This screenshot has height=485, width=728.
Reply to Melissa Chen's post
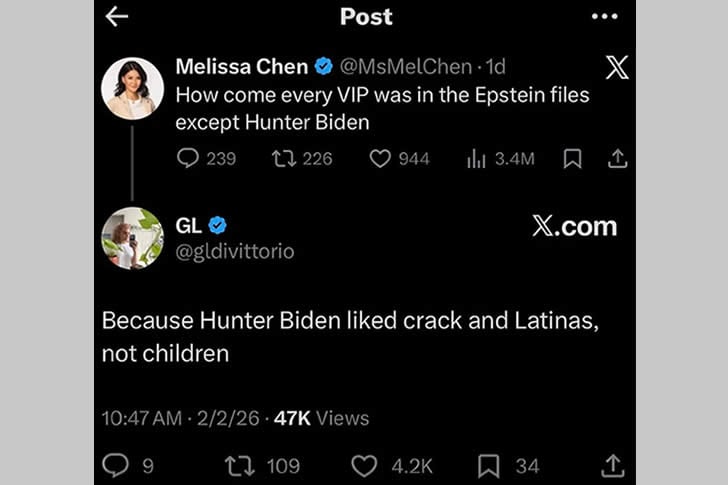click(188, 158)
